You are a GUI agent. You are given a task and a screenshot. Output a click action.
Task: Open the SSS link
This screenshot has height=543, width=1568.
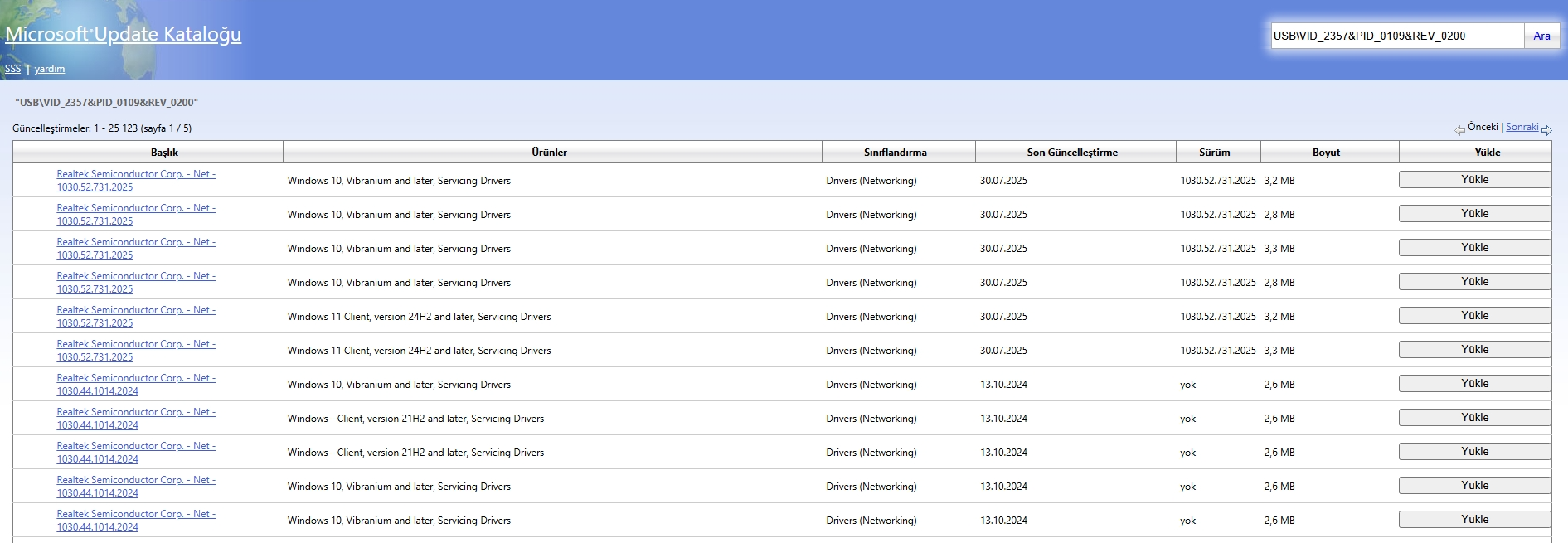point(12,69)
